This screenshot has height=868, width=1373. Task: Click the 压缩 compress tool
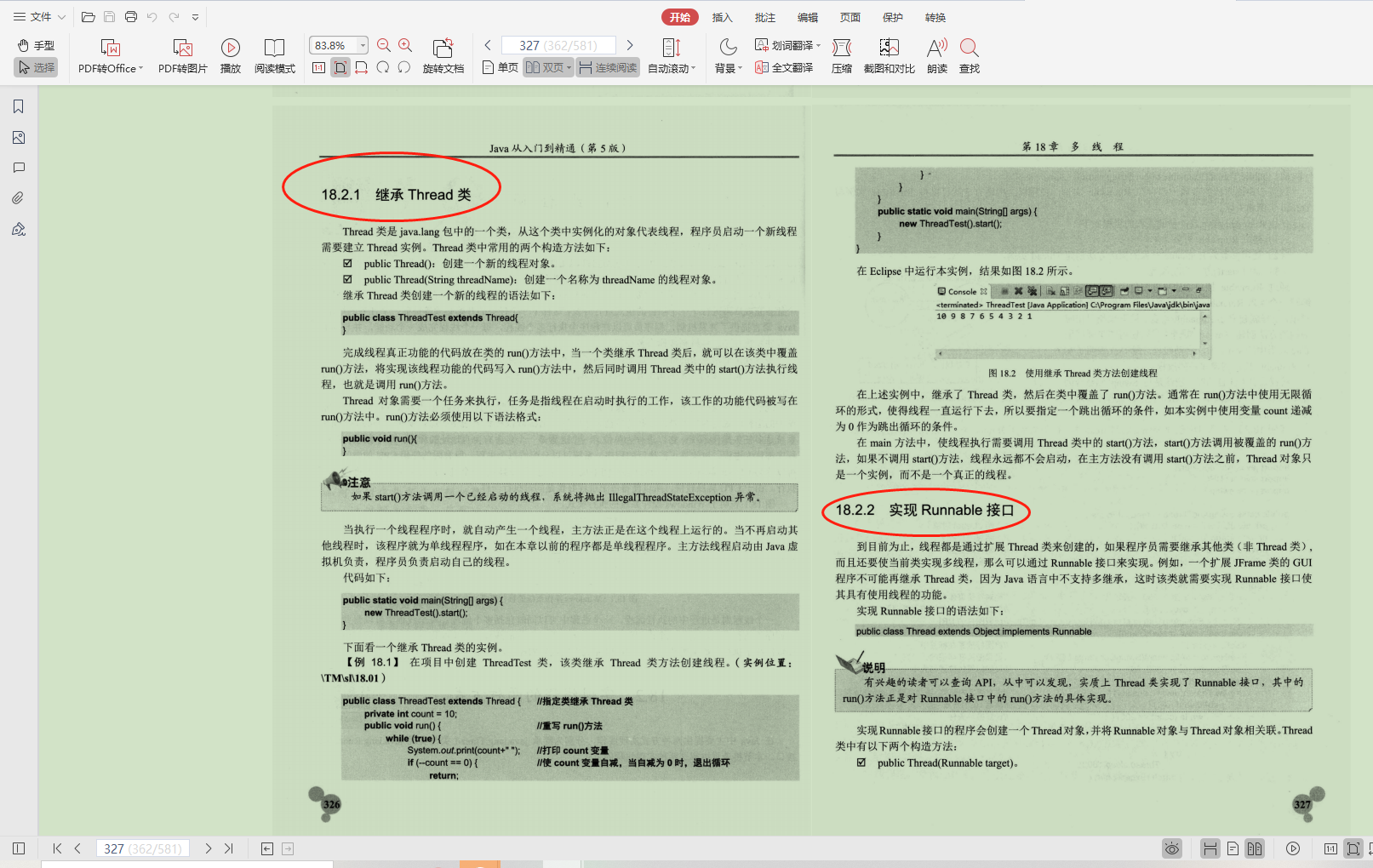click(x=842, y=56)
